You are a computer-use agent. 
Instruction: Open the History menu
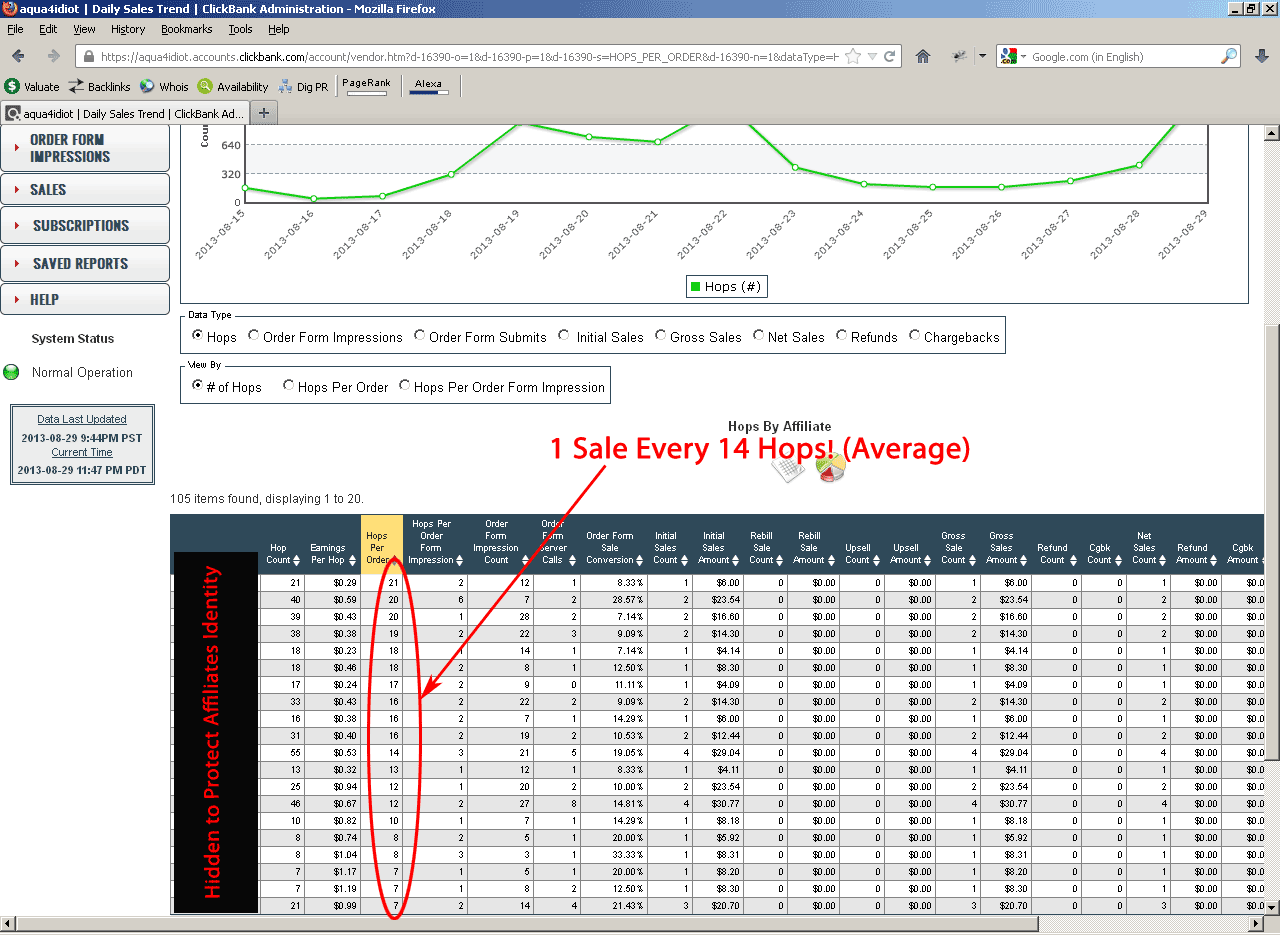128,29
